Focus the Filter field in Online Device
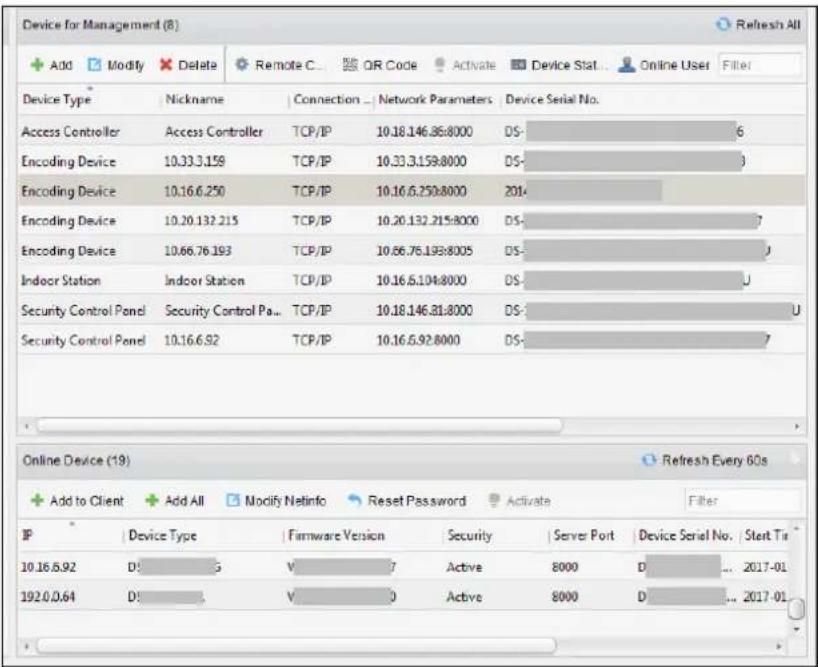Image resolution: width=818 pixels, height=667 pixels. pyautogui.click(x=742, y=501)
